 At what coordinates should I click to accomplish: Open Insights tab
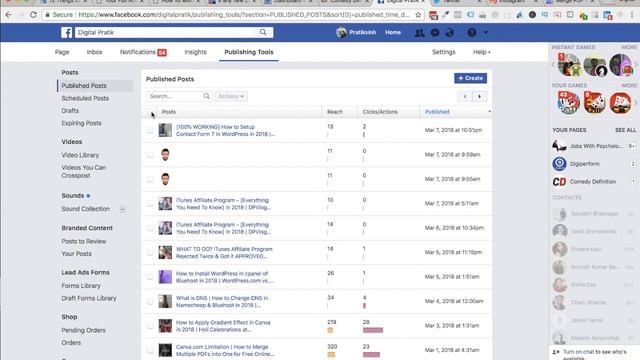(196, 52)
